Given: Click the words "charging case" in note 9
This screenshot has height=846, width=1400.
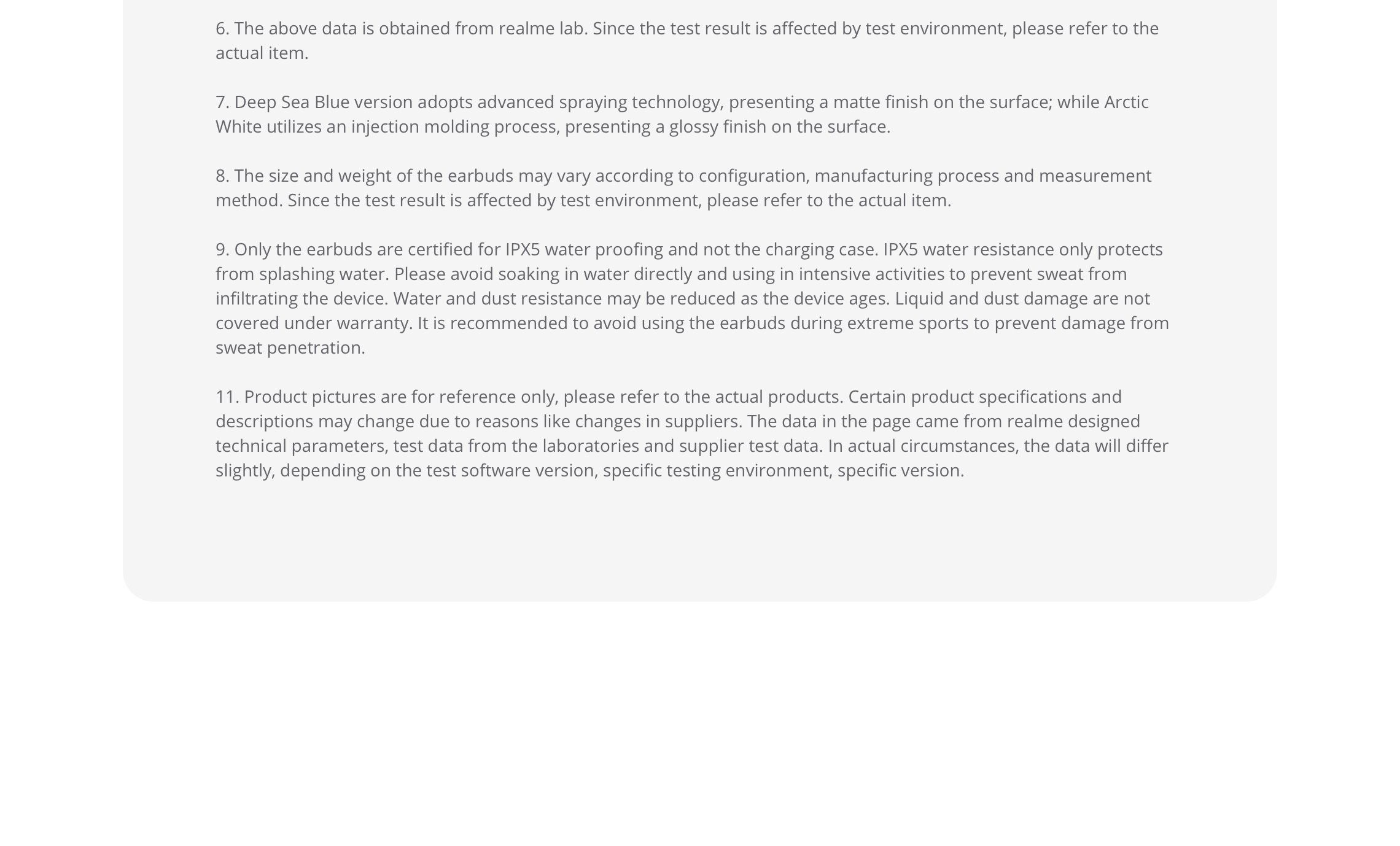Looking at the screenshot, I should point(821,250).
